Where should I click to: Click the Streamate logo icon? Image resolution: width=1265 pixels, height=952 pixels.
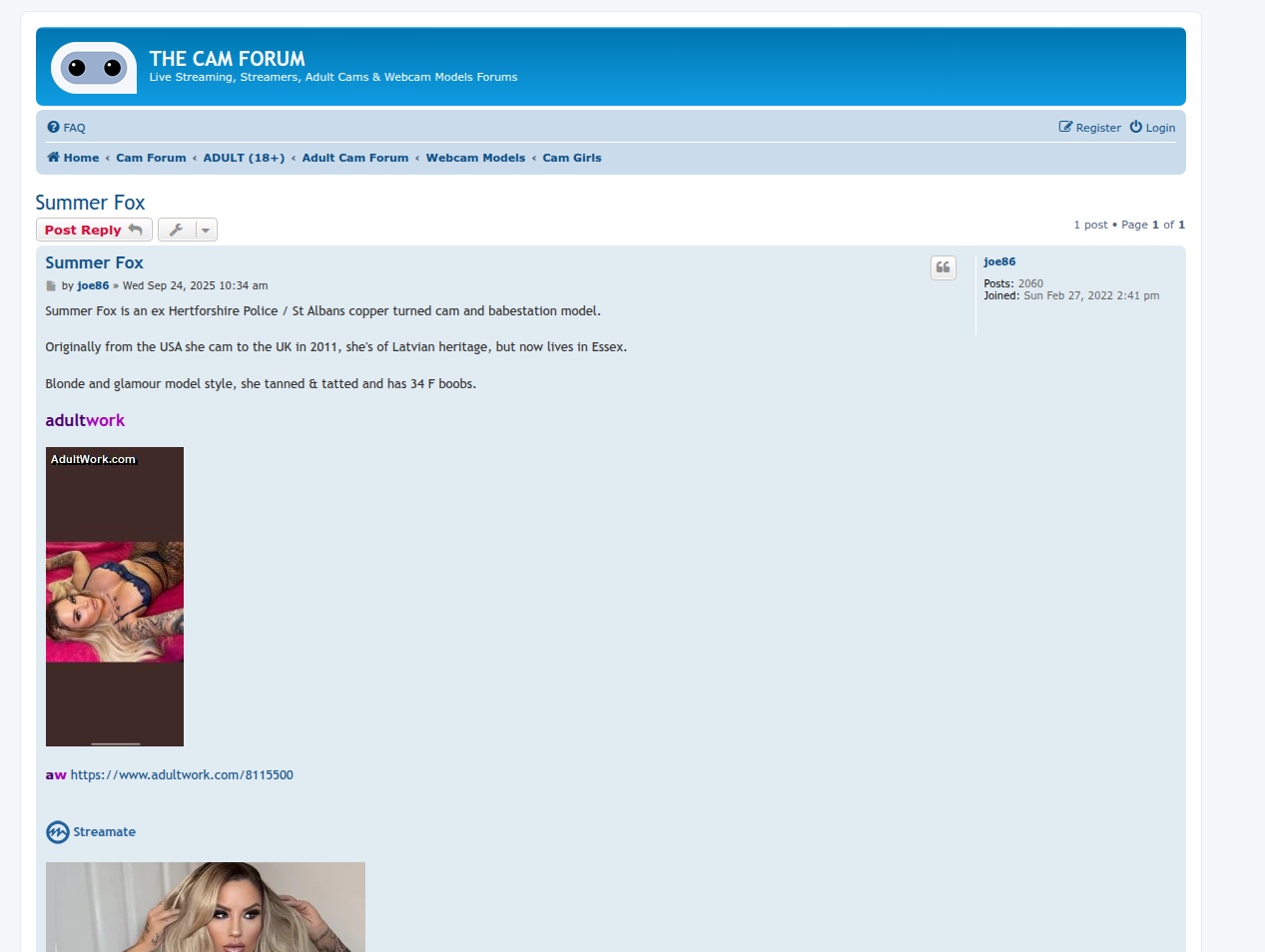[x=58, y=832]
